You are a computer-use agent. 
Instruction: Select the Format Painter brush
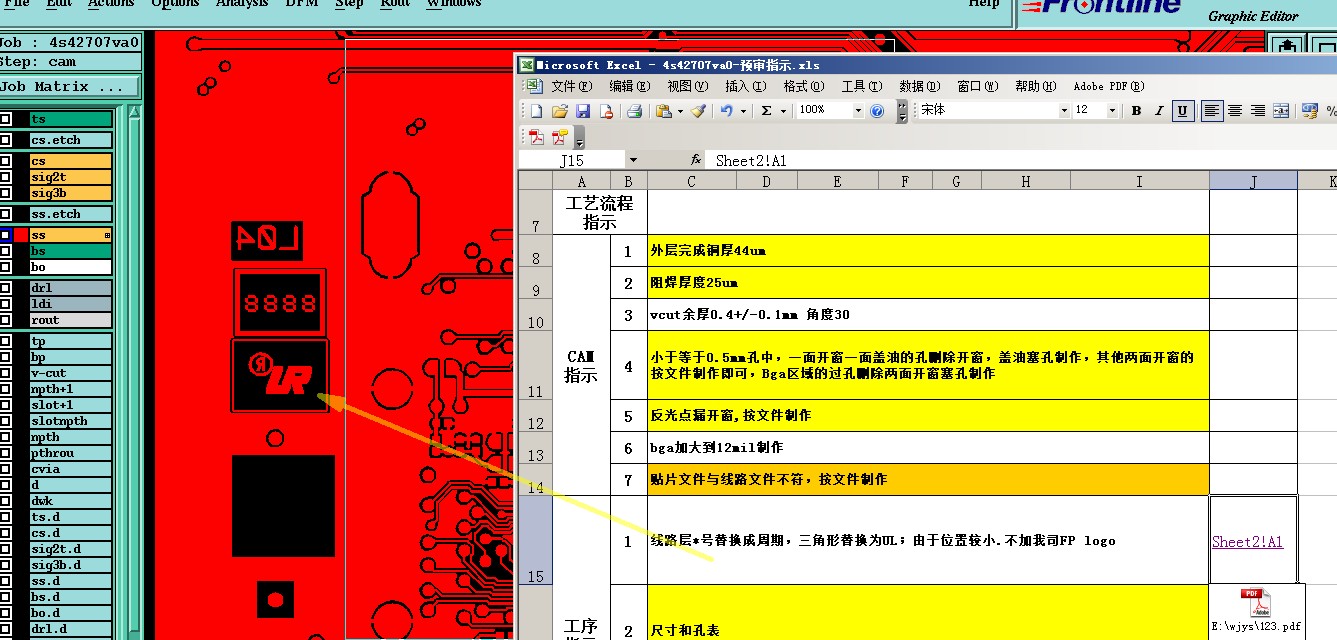698,111
